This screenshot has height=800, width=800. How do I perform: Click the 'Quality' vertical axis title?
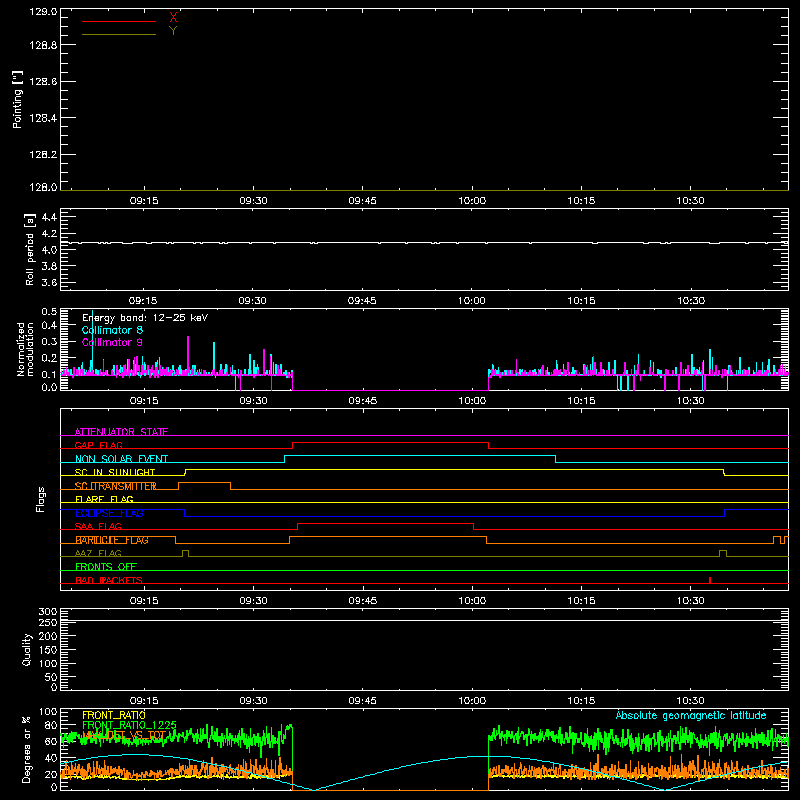click(27, 649)
